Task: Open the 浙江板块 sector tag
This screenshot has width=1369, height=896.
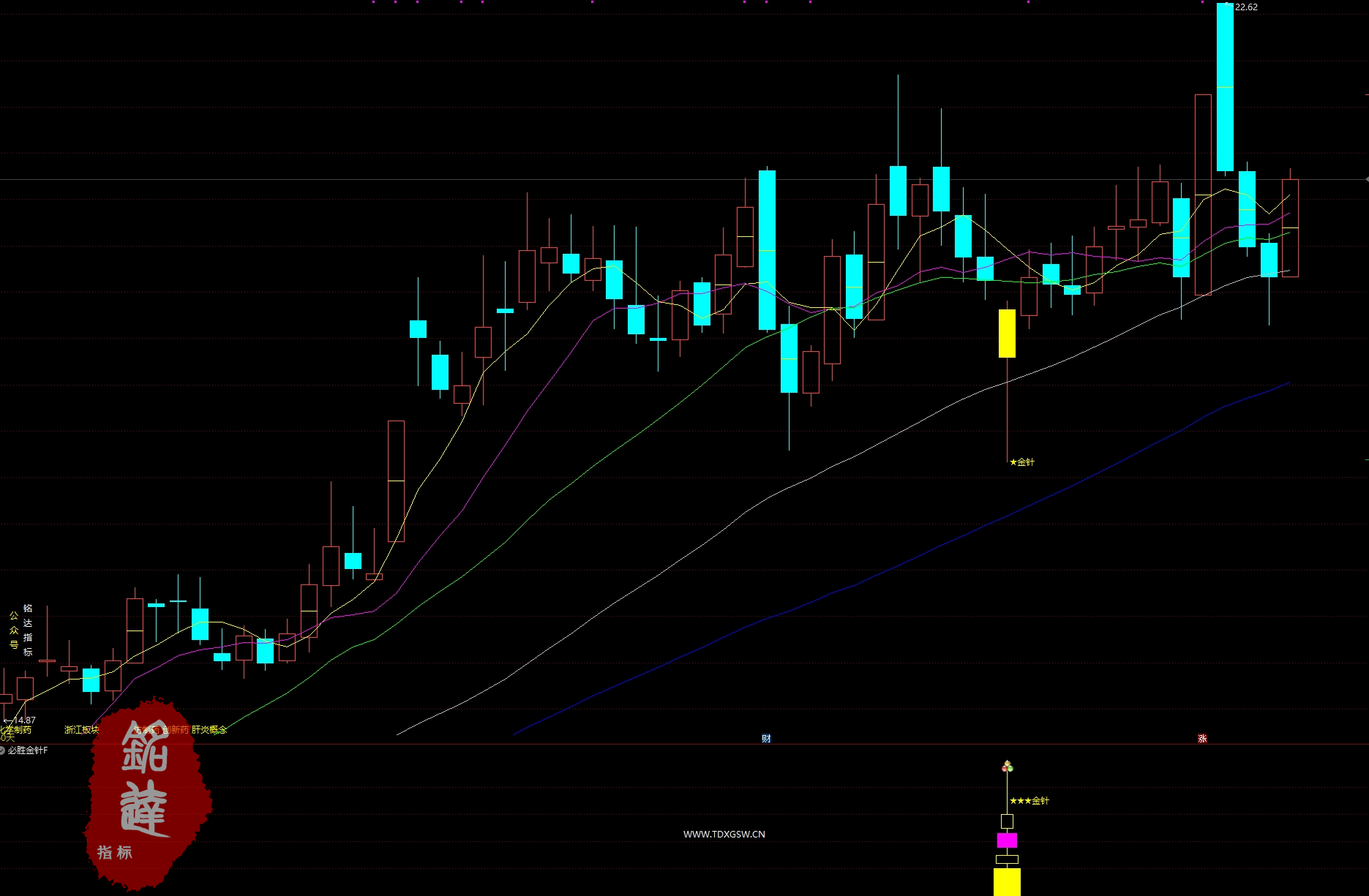Action: coord(81,730)
